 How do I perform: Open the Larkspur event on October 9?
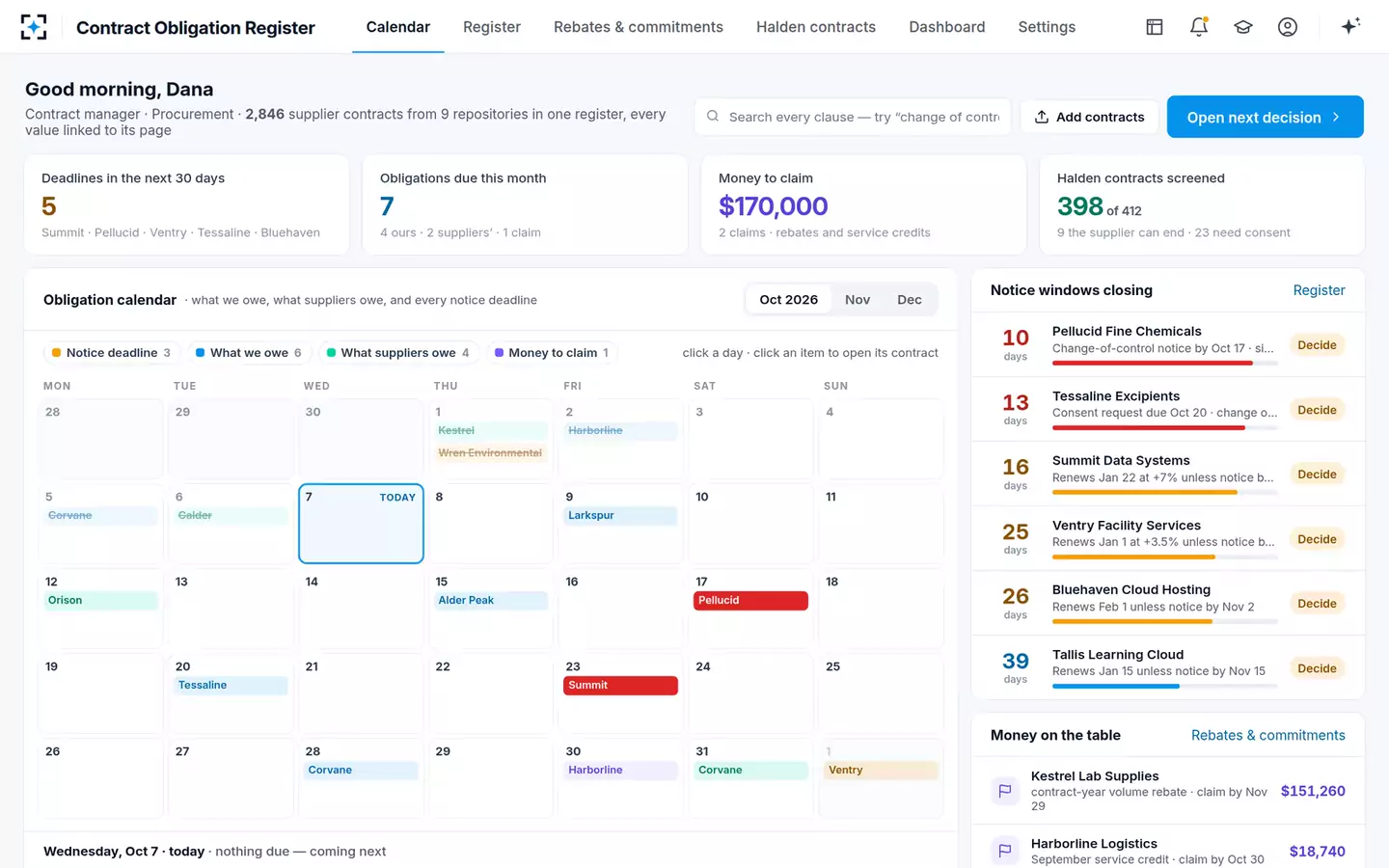coord(620,516)
